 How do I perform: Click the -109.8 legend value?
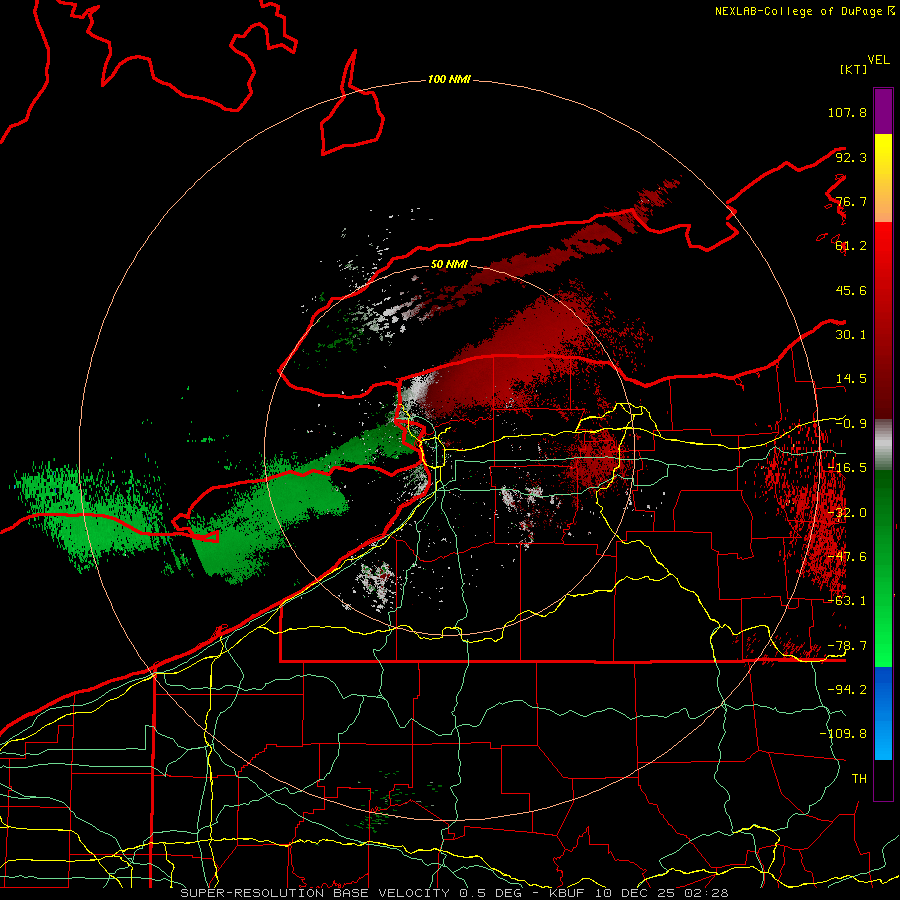(x=843, y=734)
